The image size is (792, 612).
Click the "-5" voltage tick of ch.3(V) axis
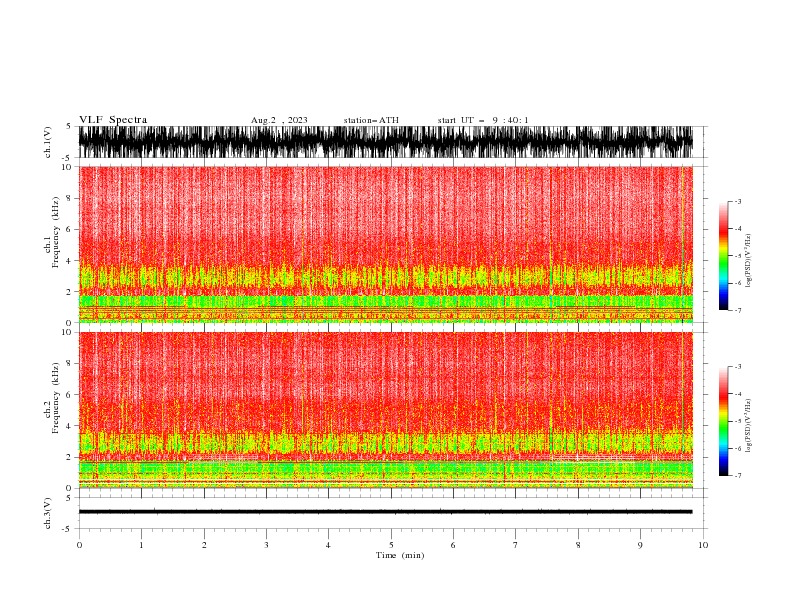(x=68, y=529)
